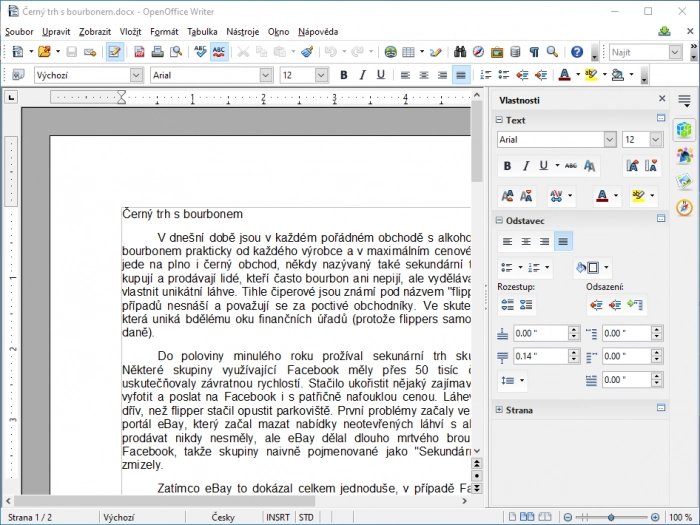
Task: Open the Tabulka menu
Action: coord(202,32)
